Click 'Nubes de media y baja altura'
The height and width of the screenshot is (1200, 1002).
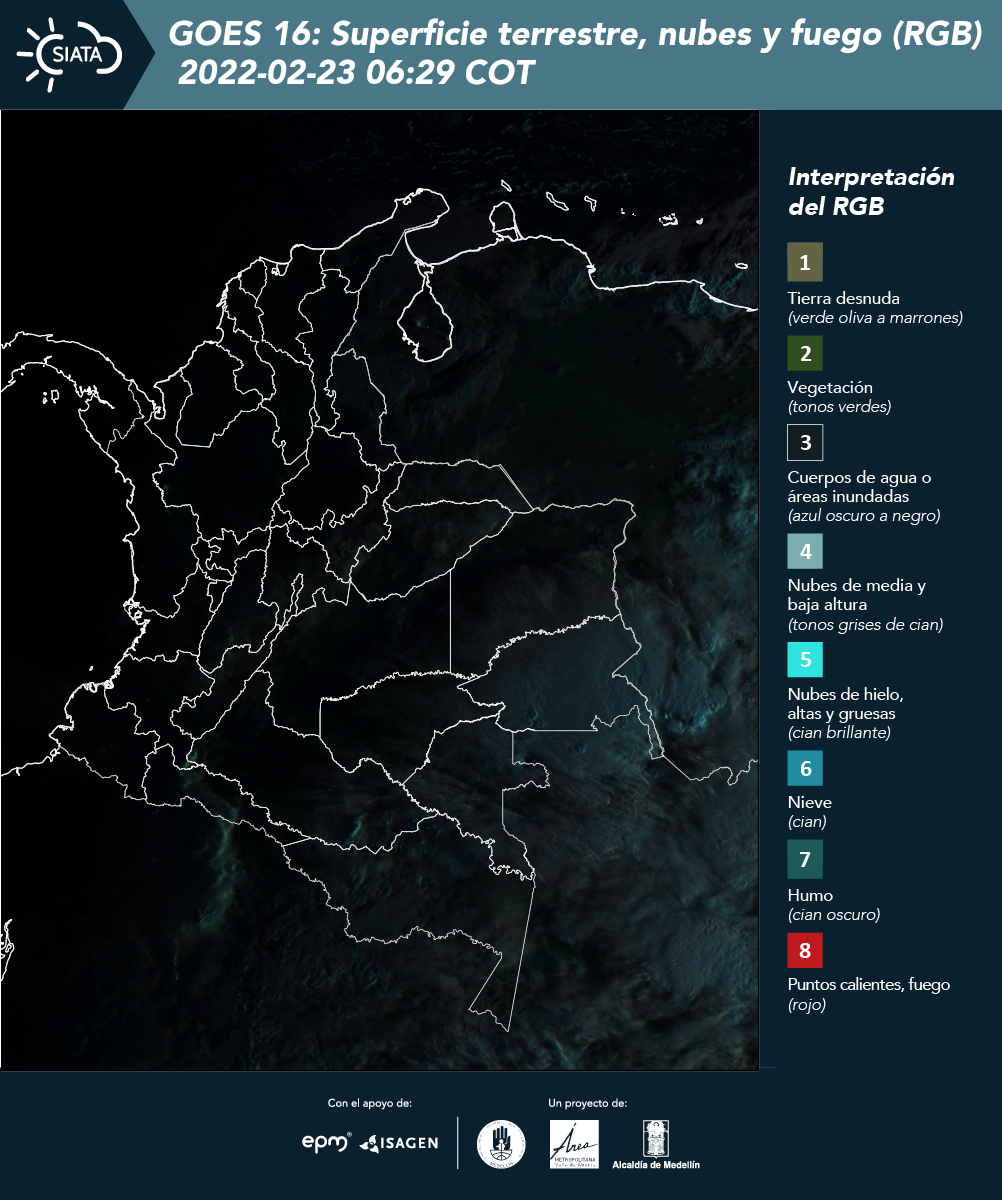coord(857,595)
